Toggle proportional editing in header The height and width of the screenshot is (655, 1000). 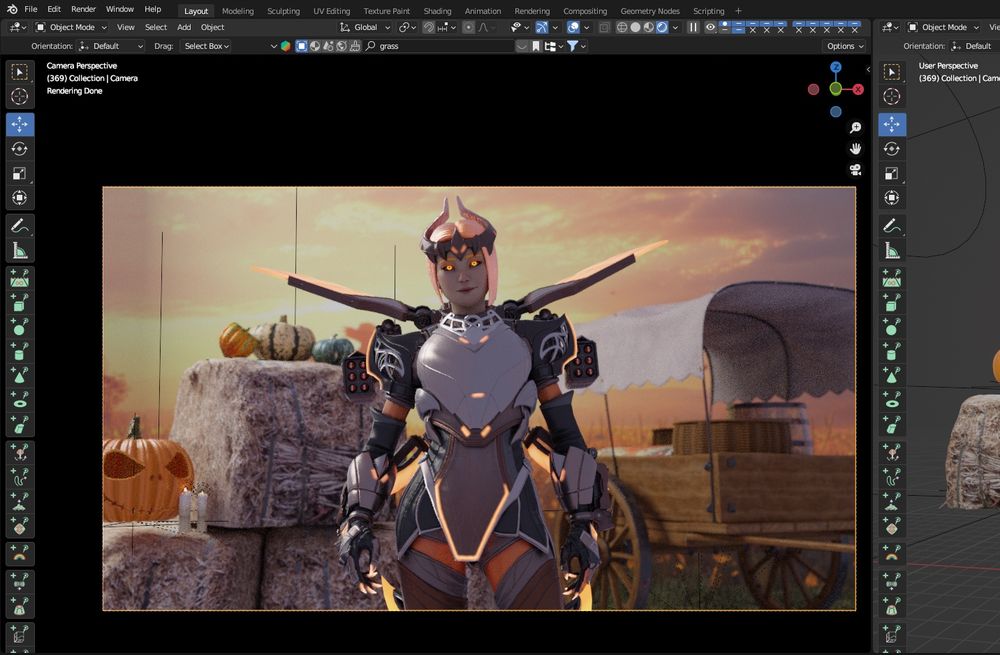click(469, 27)
